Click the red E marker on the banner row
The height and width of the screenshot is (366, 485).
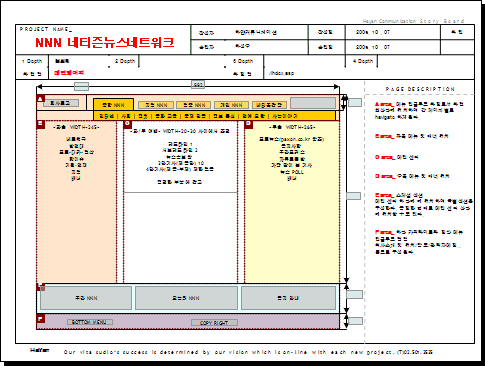click(x=41, y=287)
